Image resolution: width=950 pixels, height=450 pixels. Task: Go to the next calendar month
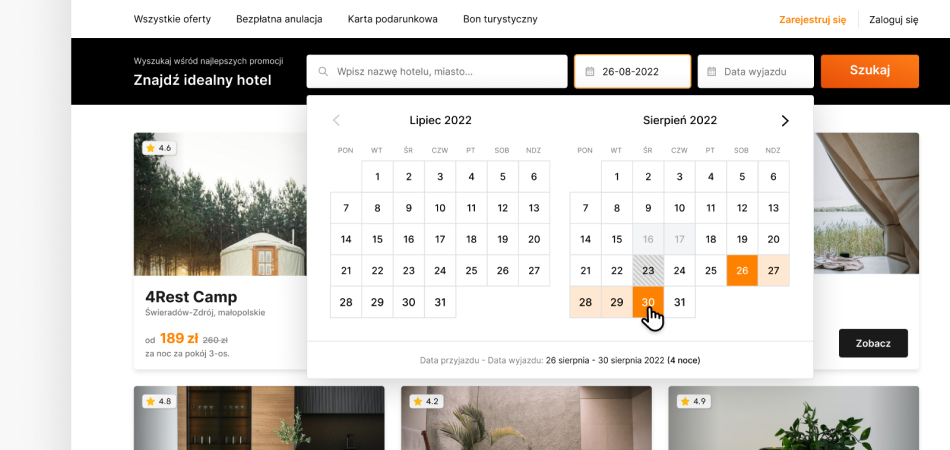tap(785, 121)
